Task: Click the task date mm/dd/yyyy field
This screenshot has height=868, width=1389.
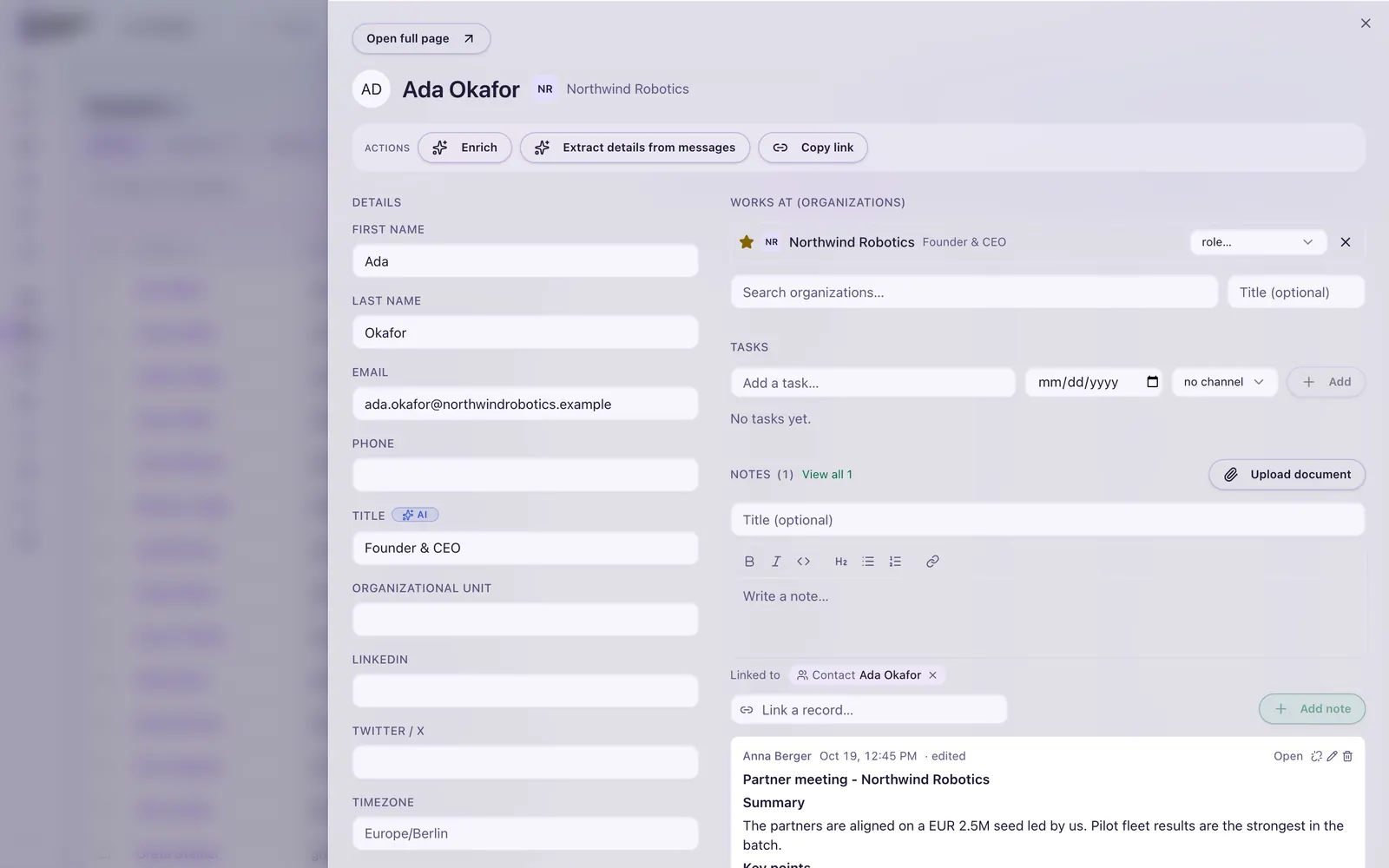Action: (x=1094, y=382)
